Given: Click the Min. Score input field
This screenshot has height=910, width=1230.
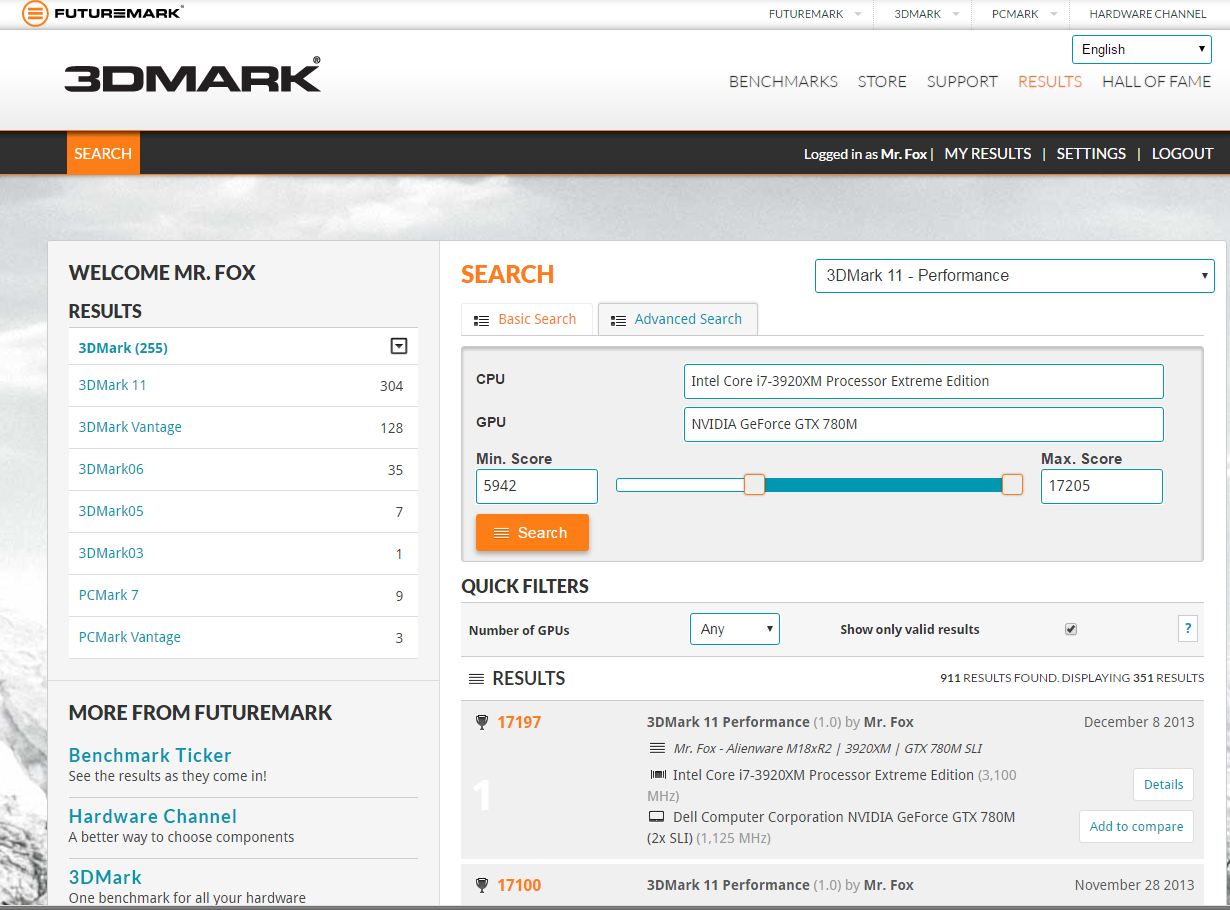Looking at the screenshot, I should tap(537, 486).
